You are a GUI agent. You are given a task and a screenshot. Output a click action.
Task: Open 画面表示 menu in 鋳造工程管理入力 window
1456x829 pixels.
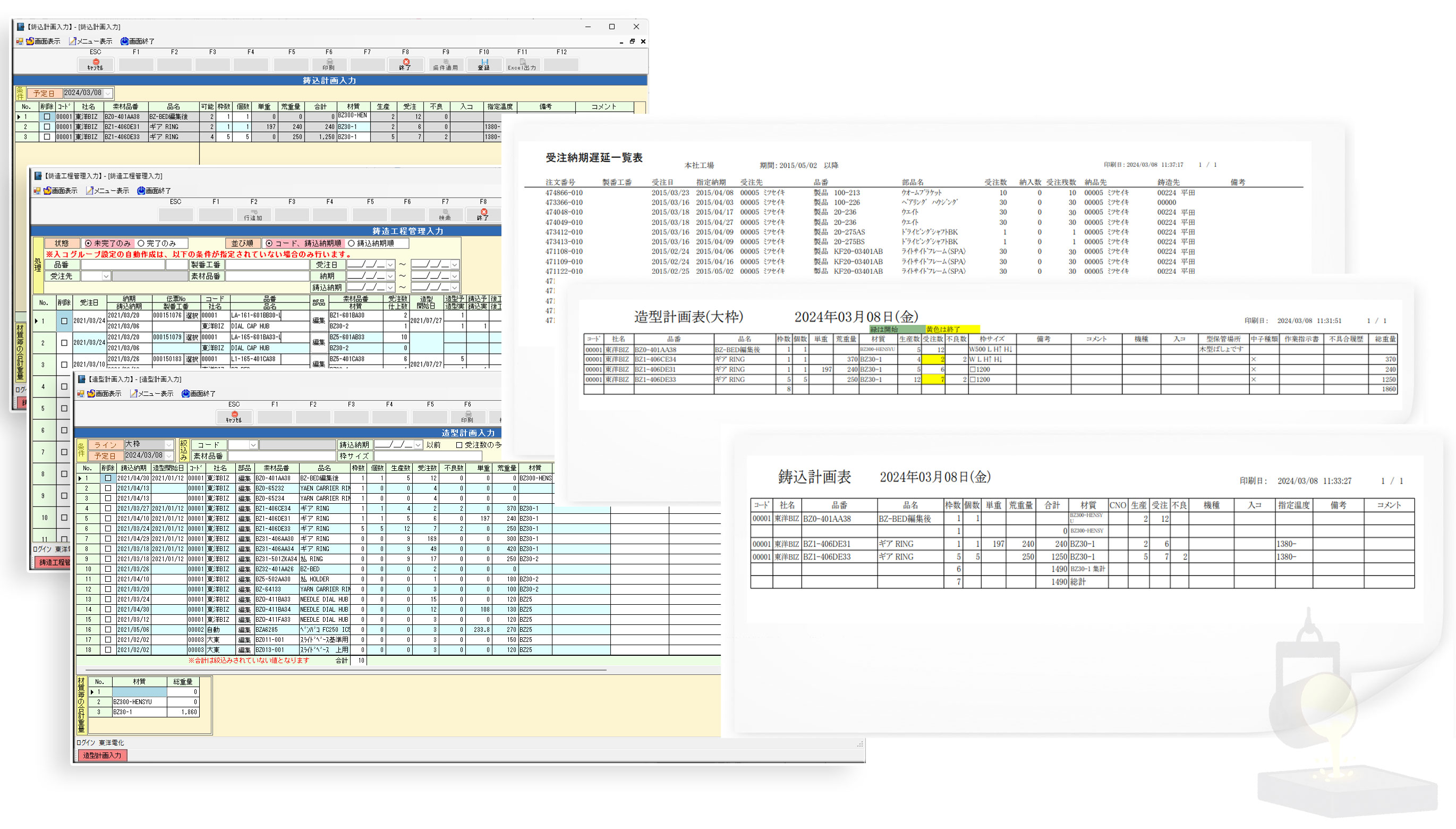pos(61,191)
